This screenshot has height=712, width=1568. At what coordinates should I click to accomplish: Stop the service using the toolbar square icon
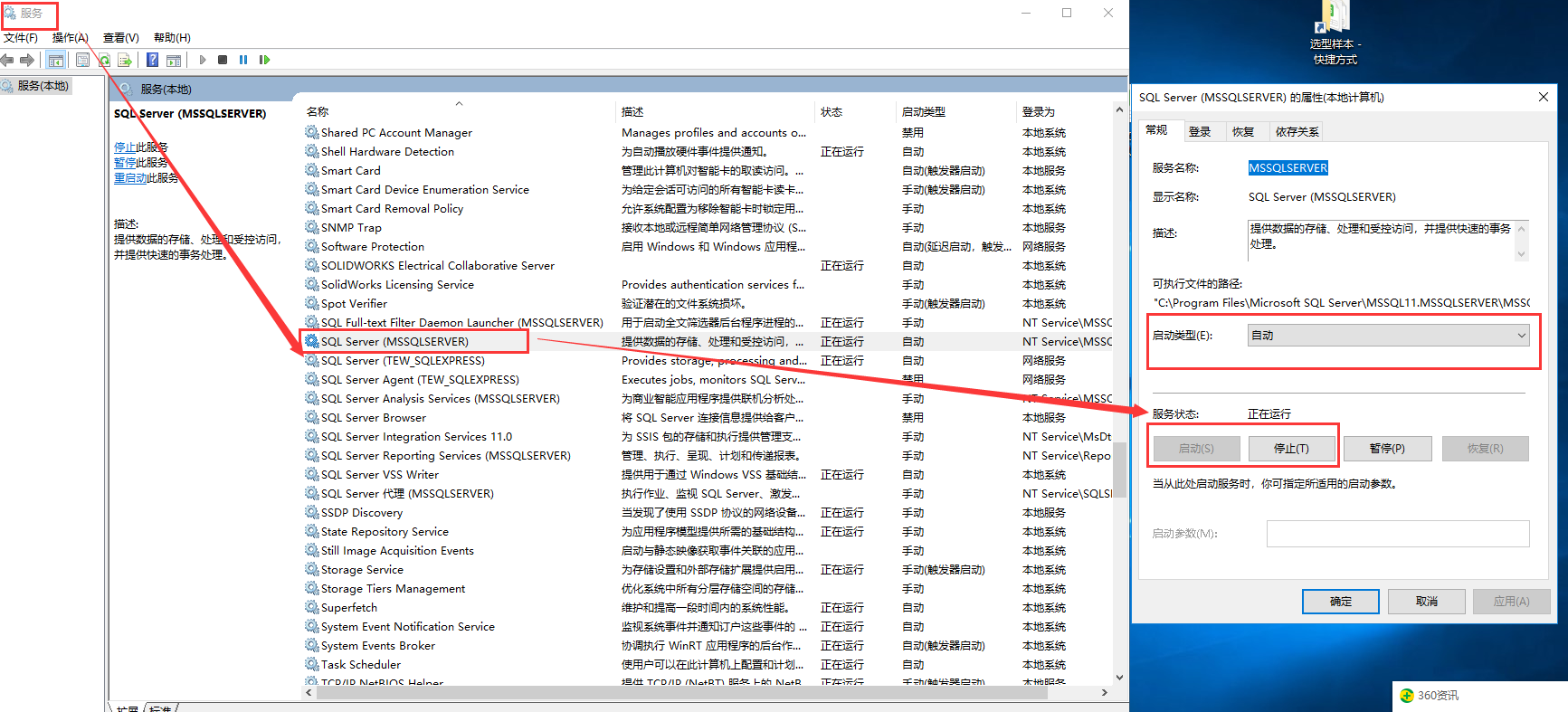[x=223, y=60]
